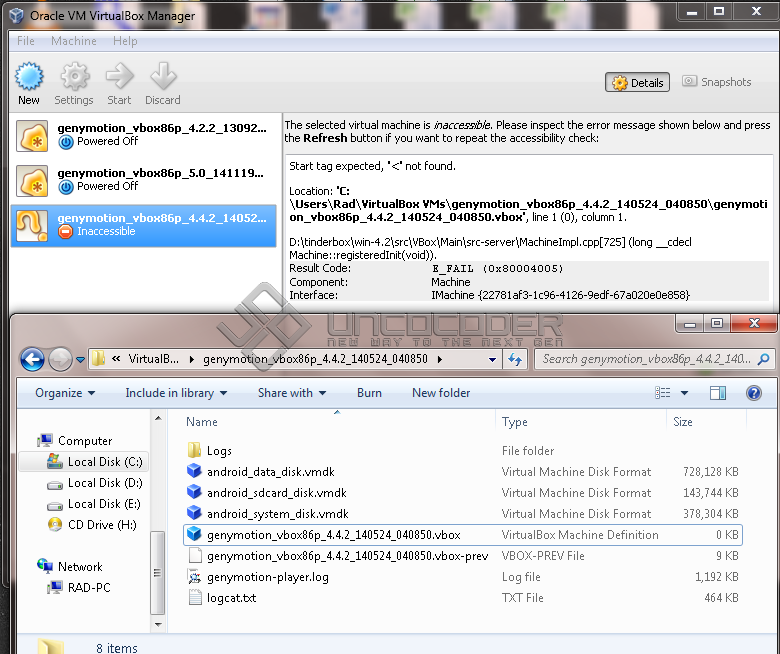This screenshot has width=780, height=654.
Task: Click navigation pane scrollbar thumb
Action: pyautogui.click(x=158, y=573)
